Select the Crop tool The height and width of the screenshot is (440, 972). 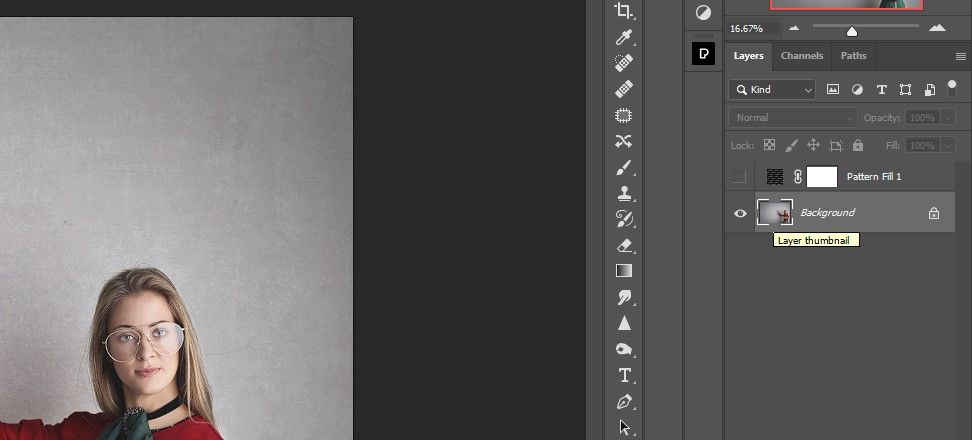[x=624, y=10]
